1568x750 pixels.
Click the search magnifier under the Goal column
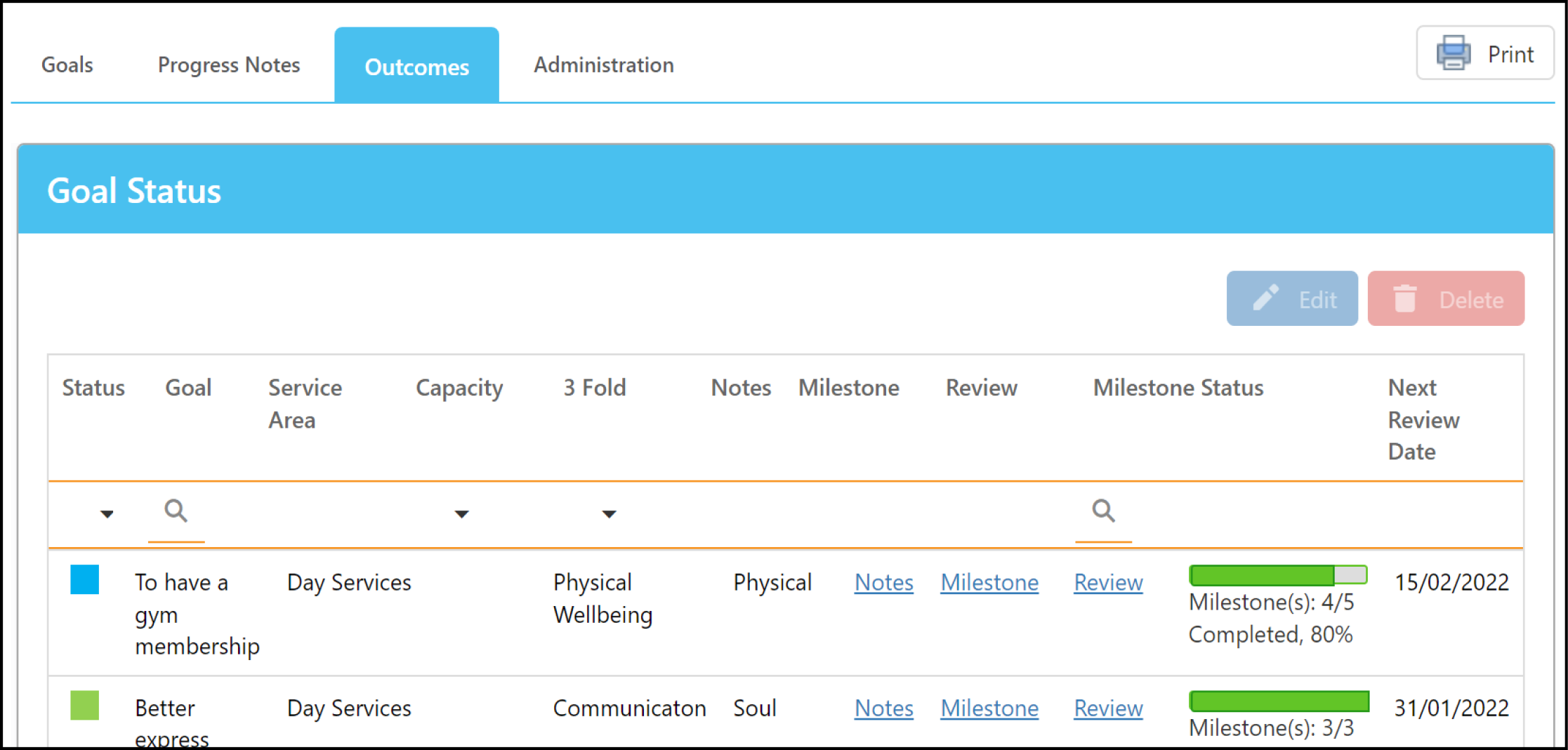pyautogui.click(x=176, y=511)
